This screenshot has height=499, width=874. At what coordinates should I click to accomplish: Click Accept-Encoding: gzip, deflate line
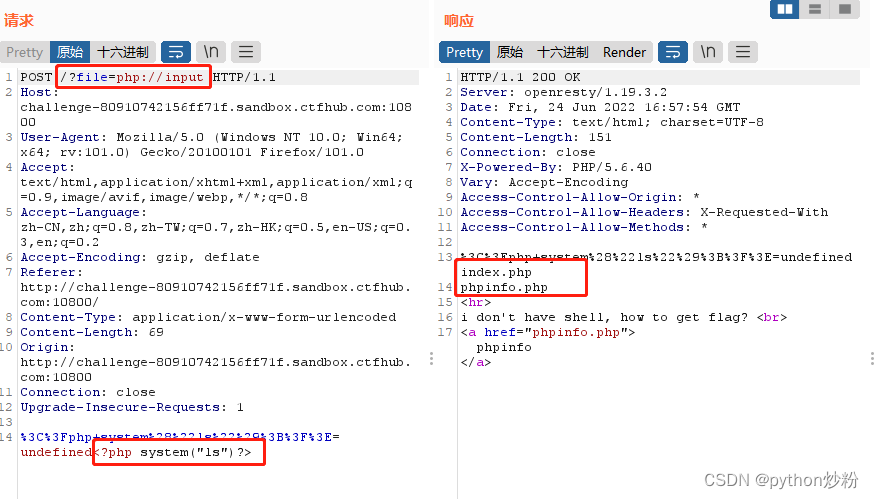140,258
